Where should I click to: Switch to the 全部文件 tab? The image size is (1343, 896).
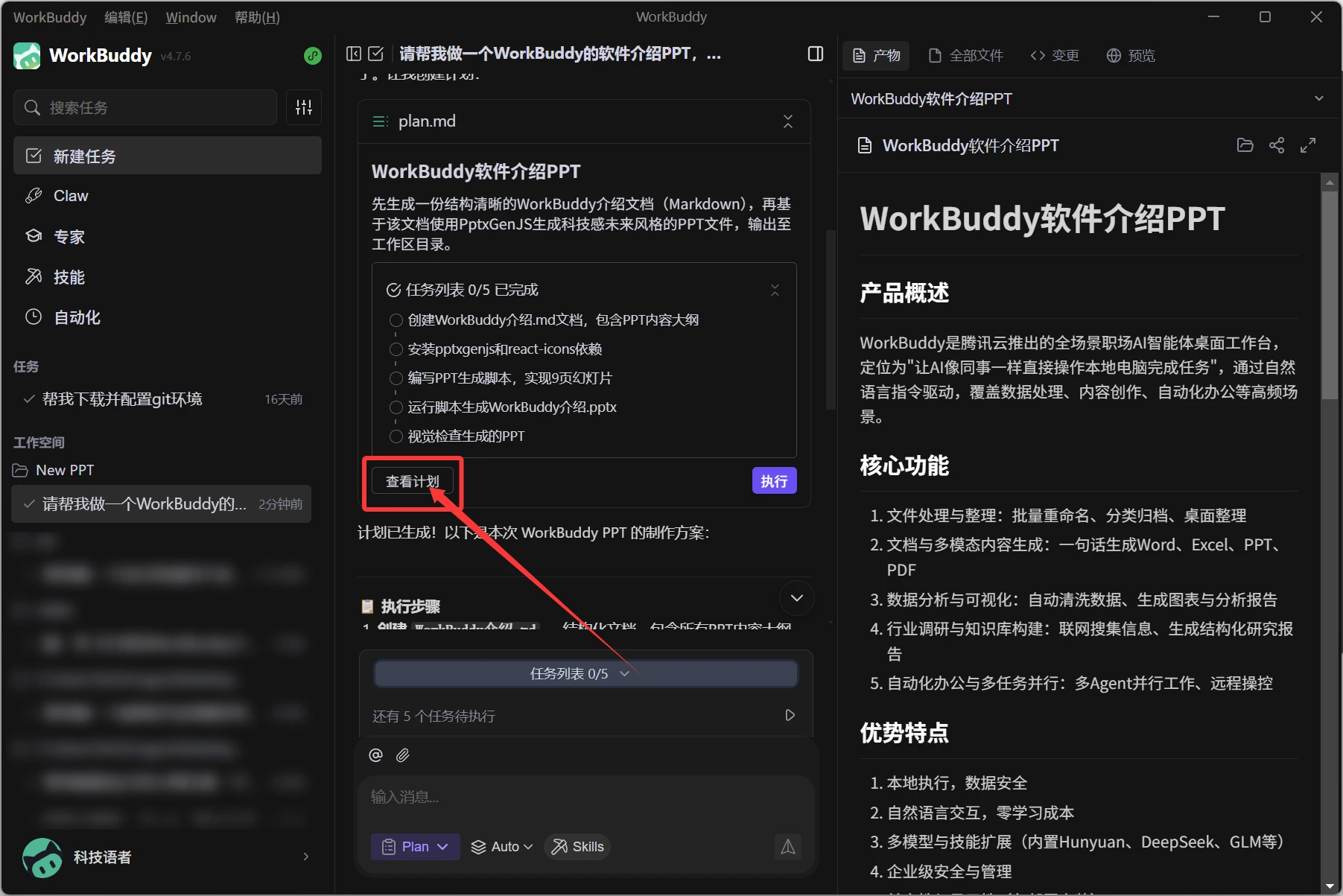(x=966, y=56)
